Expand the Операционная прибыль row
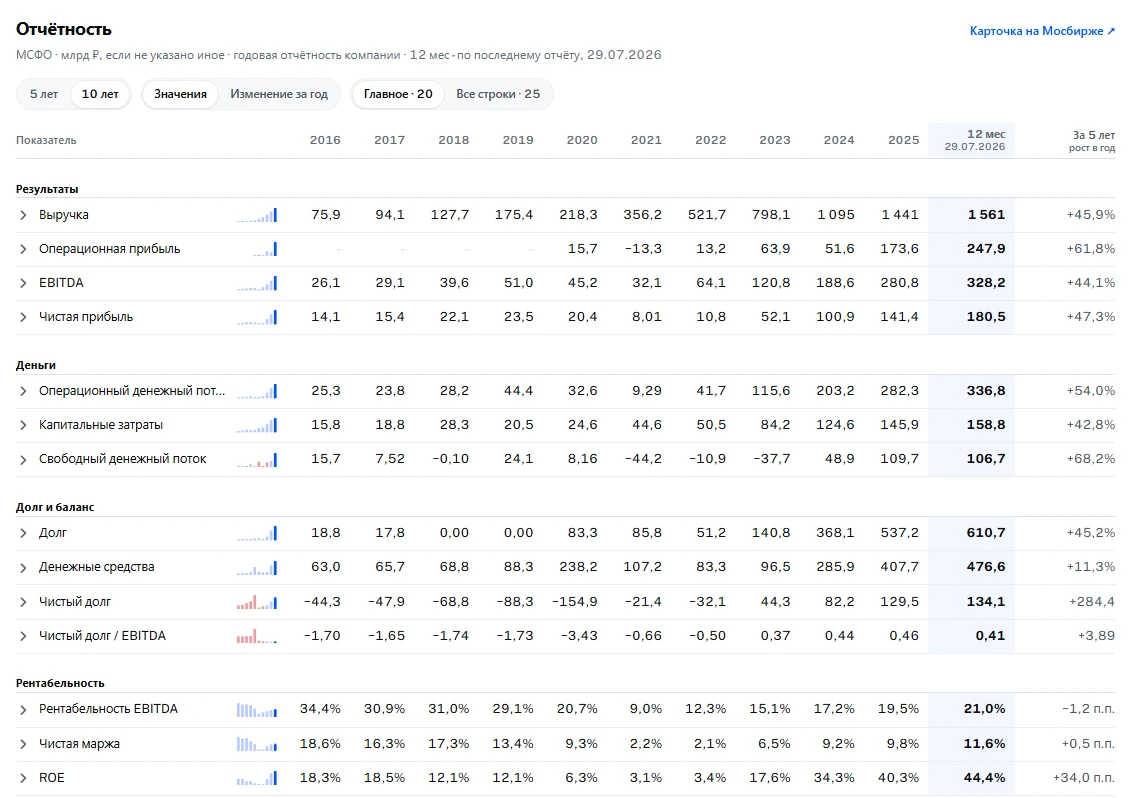 click(23, 249)
